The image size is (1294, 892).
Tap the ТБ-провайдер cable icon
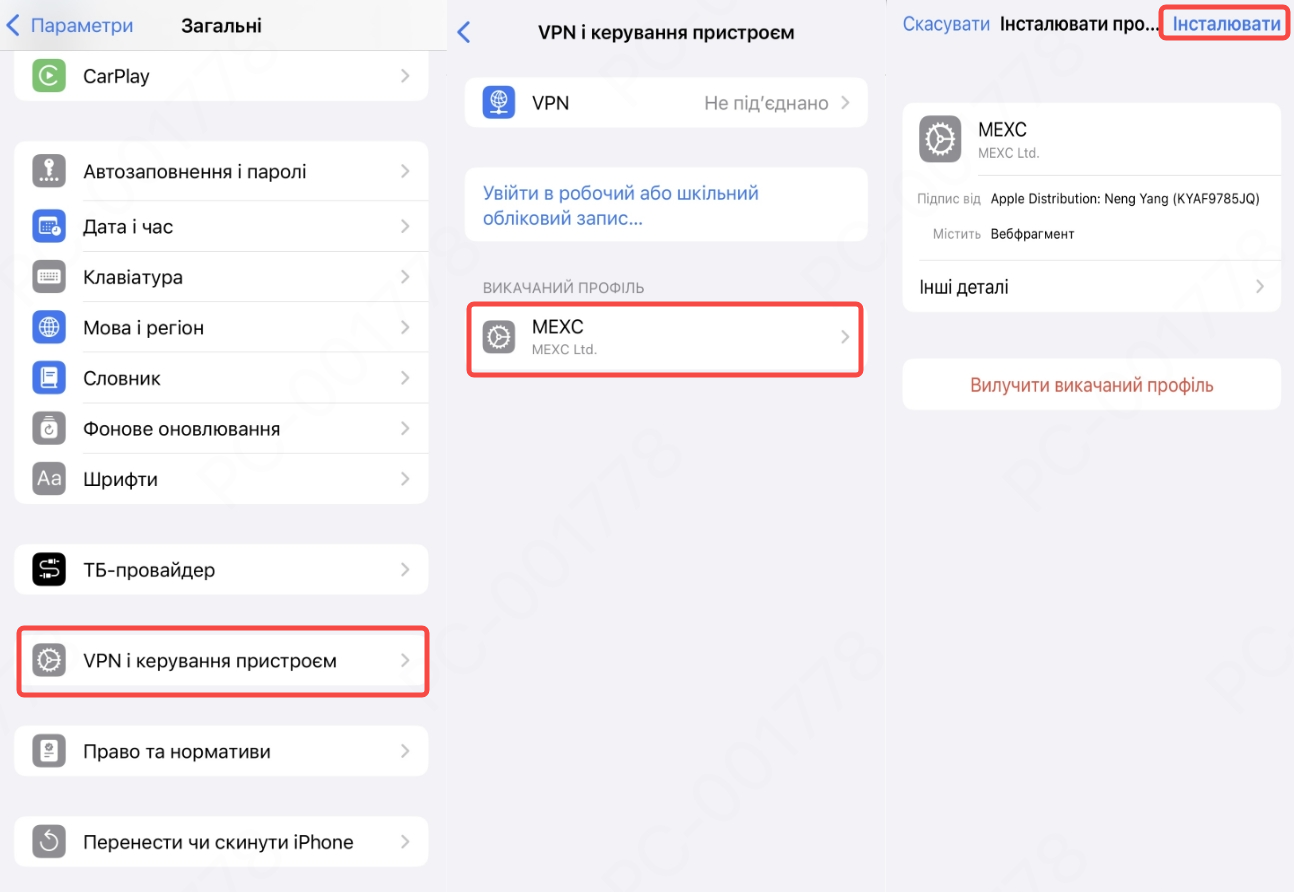[49, 570]
